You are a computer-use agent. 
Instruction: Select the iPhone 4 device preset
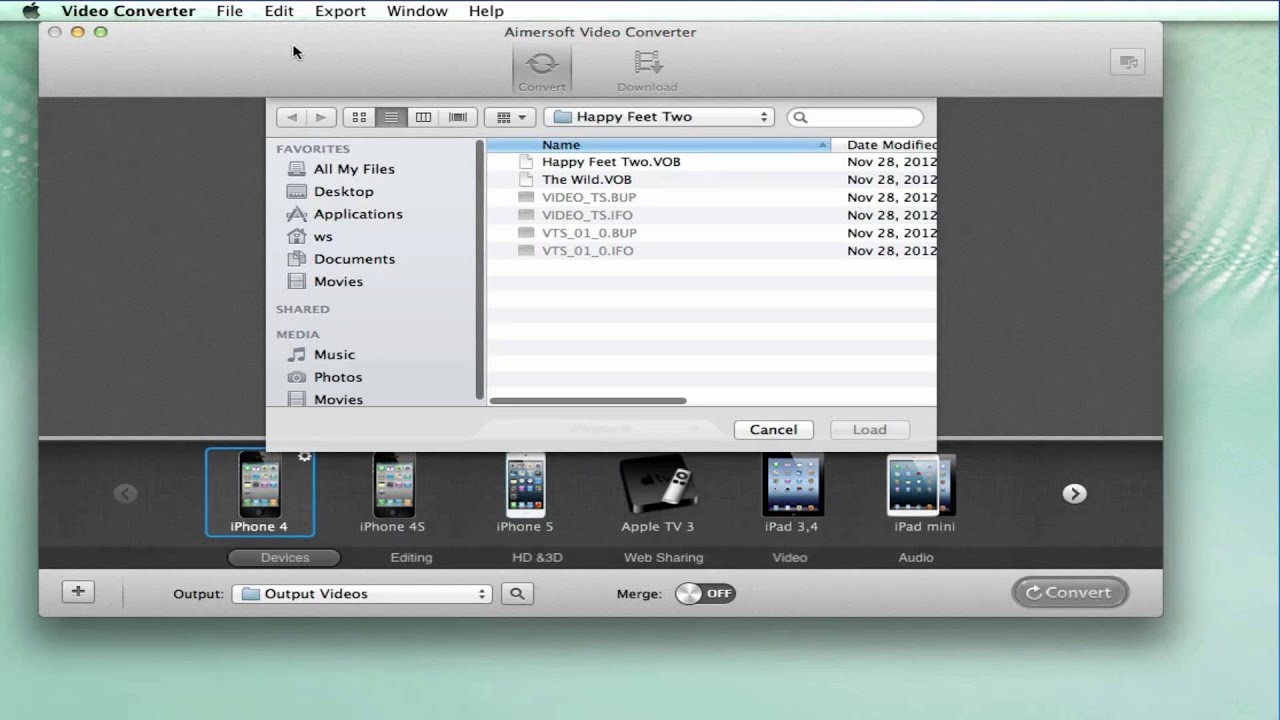tap(260, 492)
